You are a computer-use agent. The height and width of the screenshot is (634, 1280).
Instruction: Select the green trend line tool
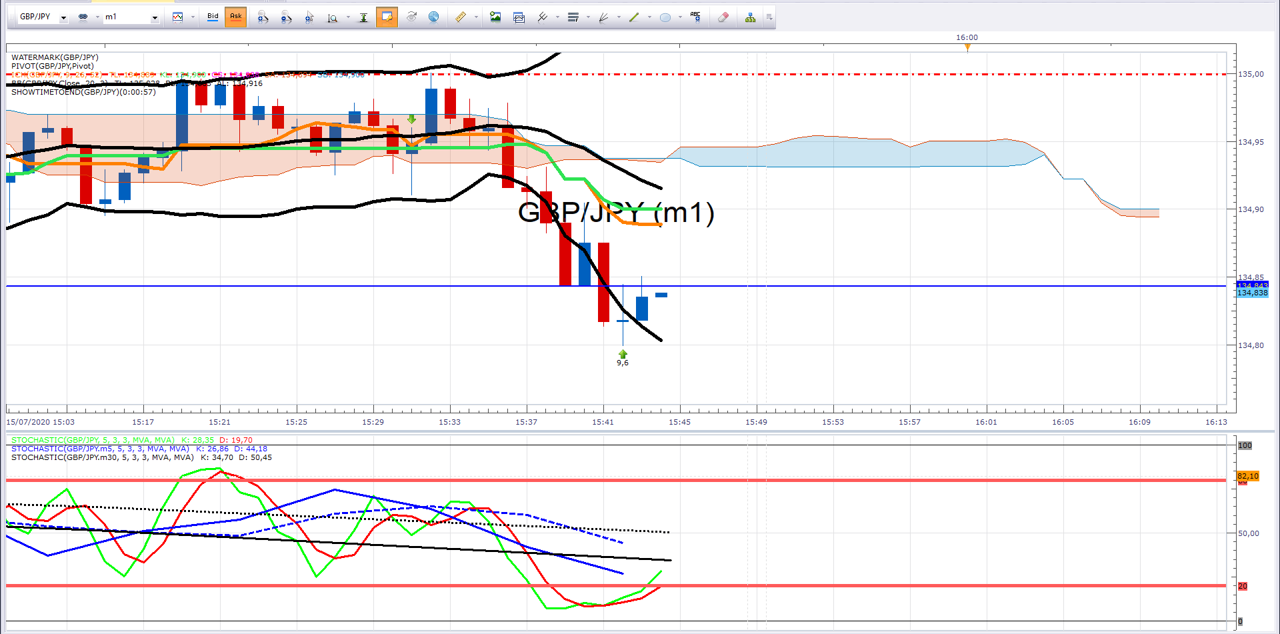click(x=634, y=17)
